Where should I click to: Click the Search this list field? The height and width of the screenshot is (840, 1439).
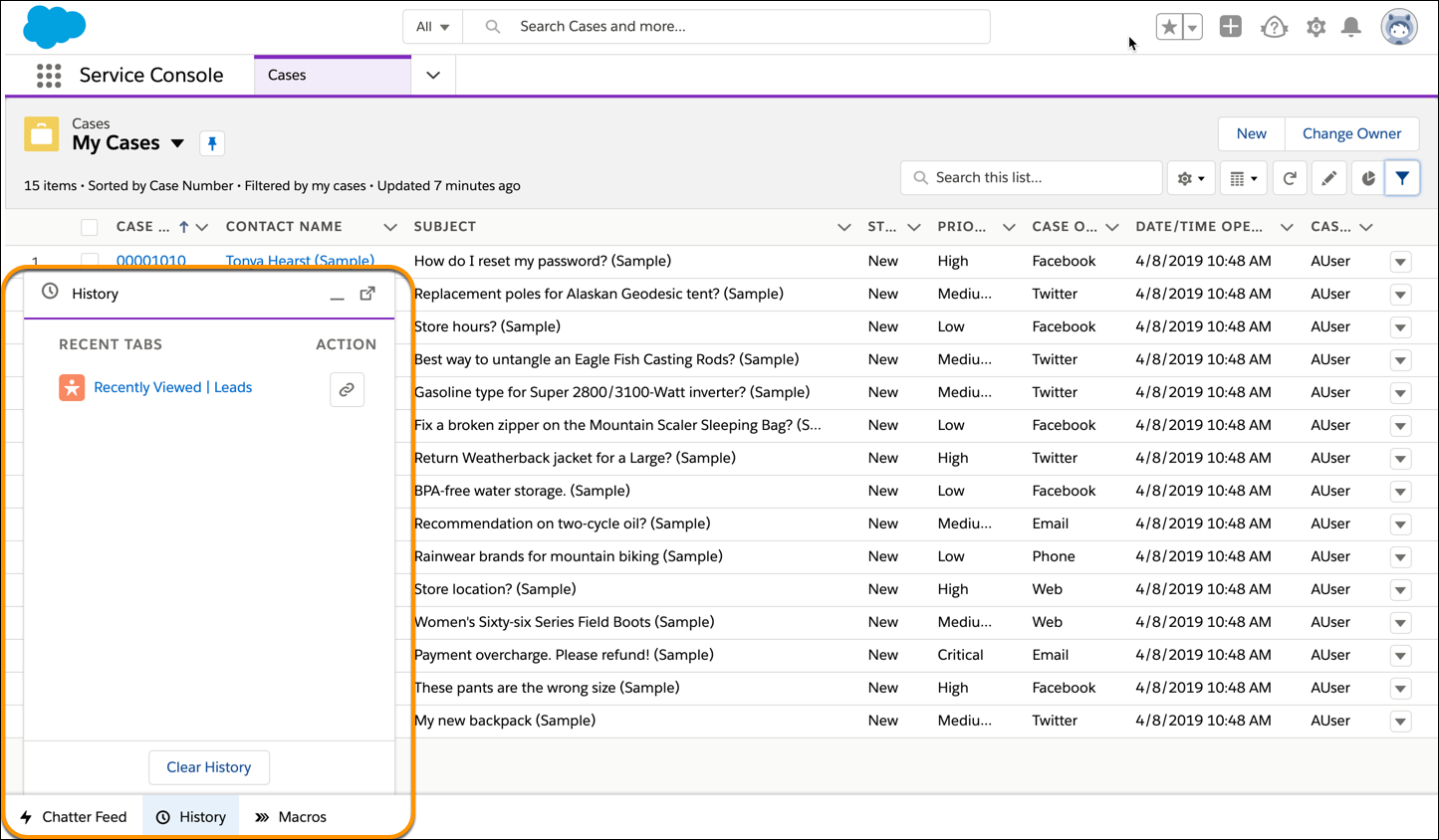tap(1032, 178)
